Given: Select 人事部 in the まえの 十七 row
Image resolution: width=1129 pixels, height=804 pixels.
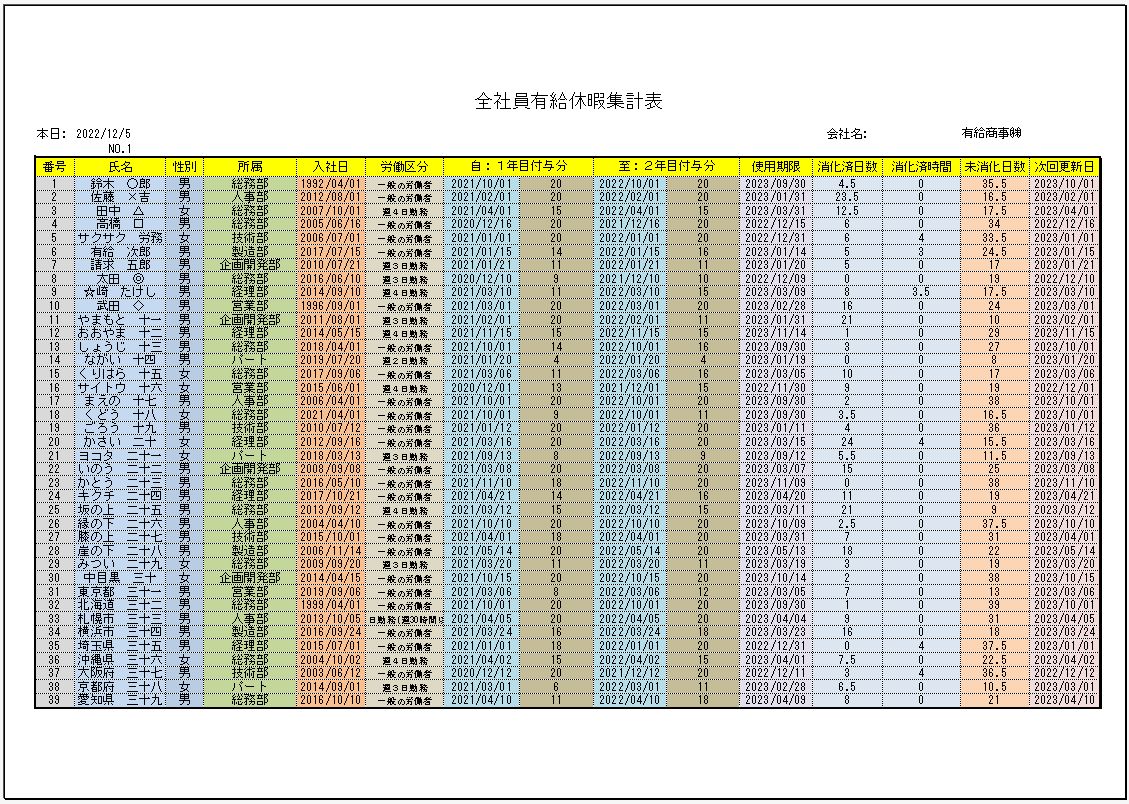Looking at the screenshot, I should click(x=249, y=400).
